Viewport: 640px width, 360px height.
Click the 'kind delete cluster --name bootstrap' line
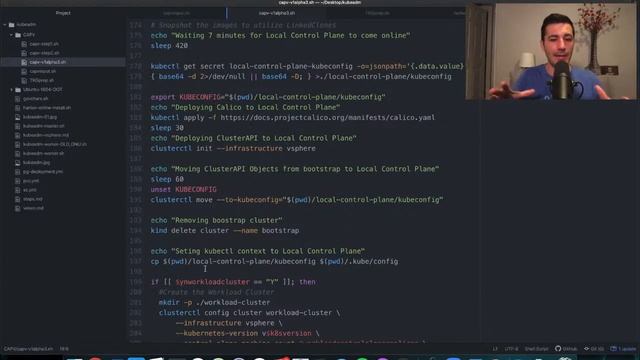(225, 231)
